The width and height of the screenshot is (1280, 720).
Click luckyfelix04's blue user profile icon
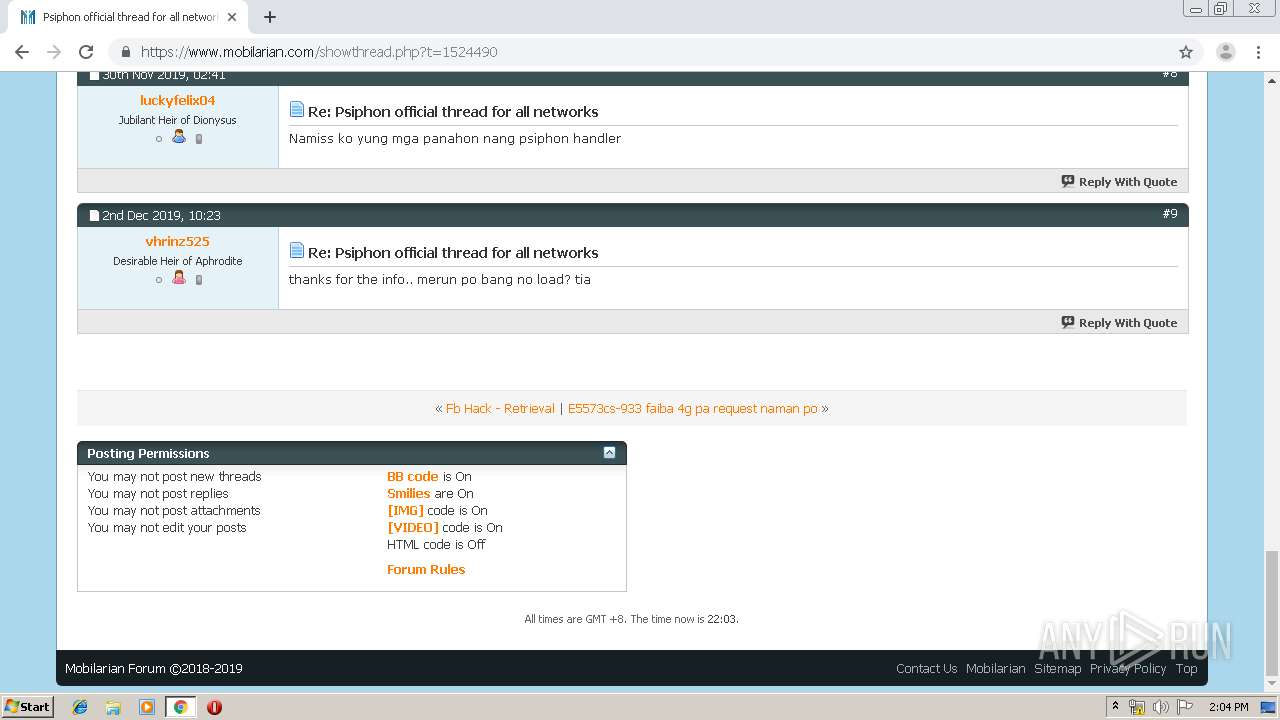179,137
